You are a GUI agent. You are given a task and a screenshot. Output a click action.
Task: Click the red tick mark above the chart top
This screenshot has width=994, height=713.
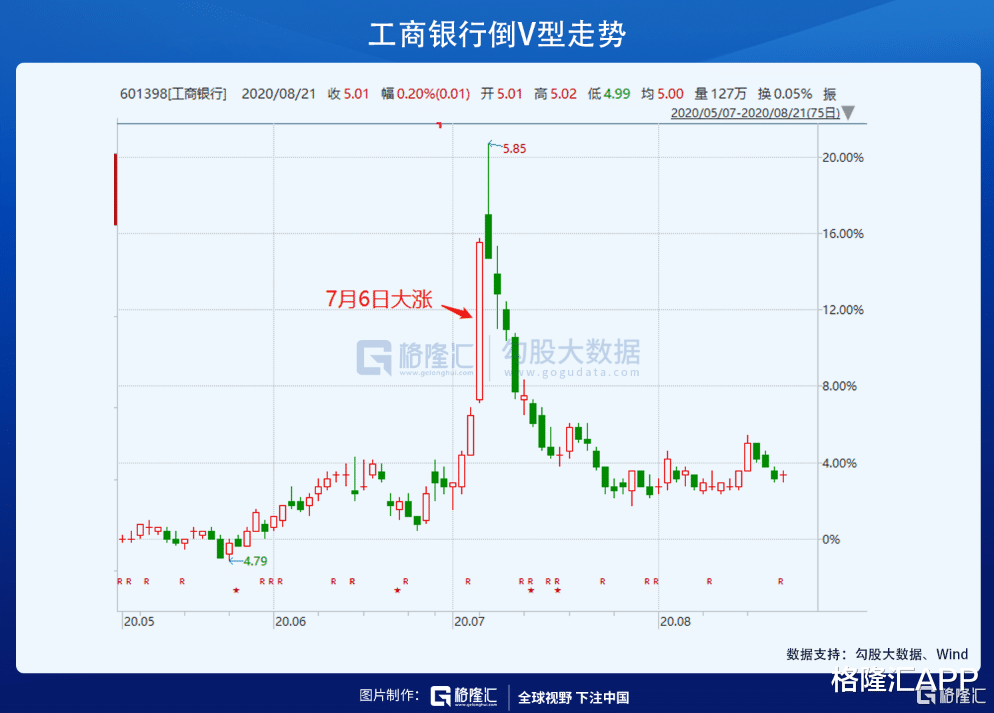(437, 125)
